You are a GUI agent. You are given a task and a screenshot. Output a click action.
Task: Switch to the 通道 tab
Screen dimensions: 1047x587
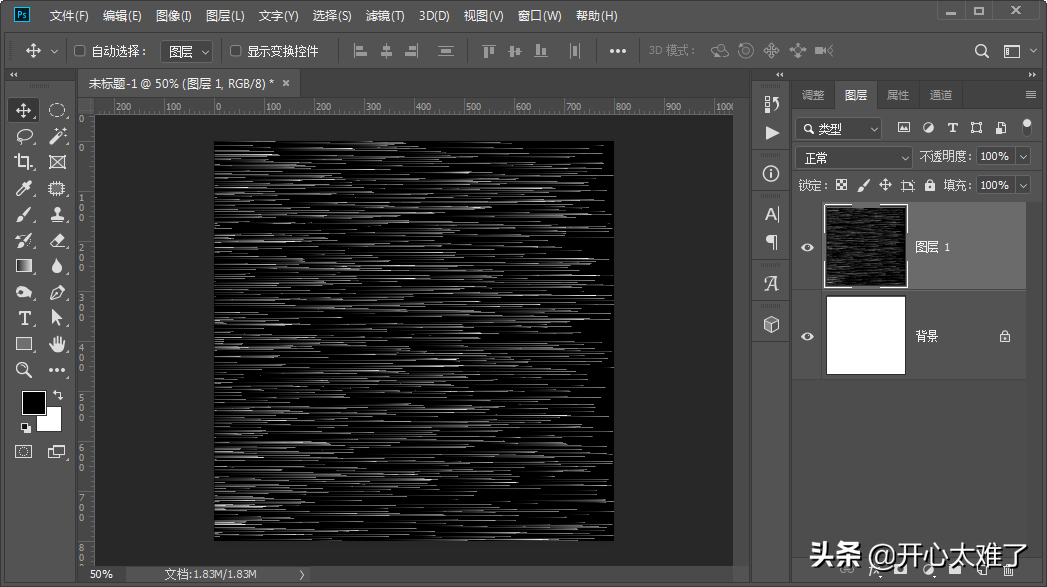[941, 95]
